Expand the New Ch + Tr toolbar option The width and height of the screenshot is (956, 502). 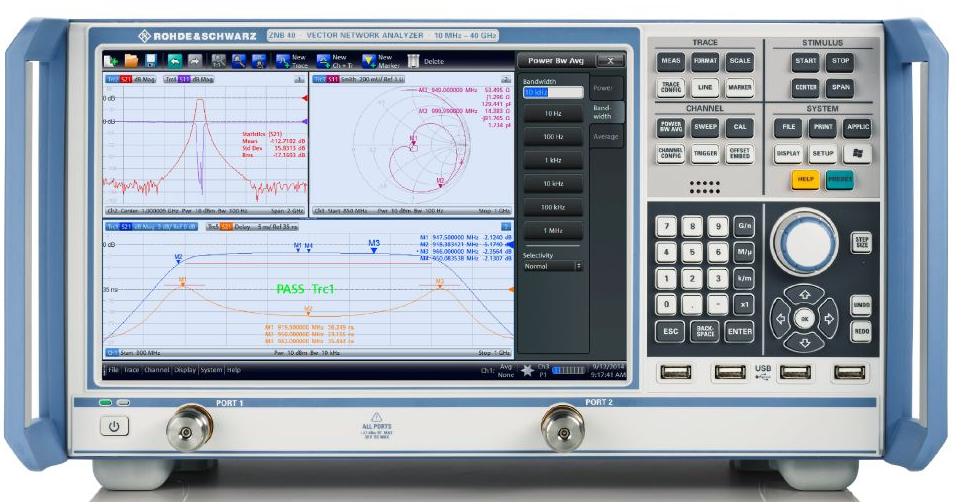(x=325, y=61)
